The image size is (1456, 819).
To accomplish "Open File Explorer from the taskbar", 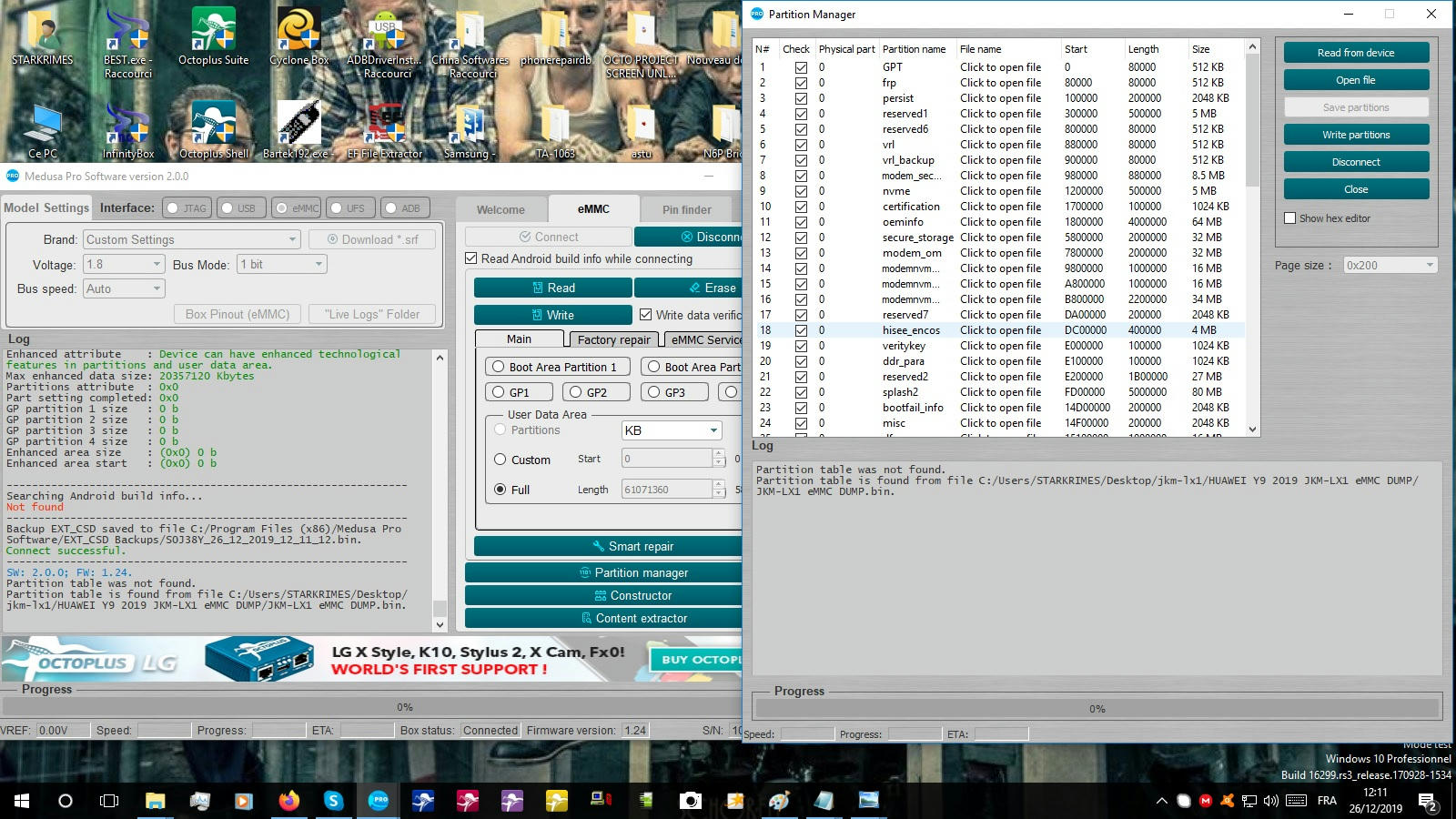I will [x=155, y=801].
